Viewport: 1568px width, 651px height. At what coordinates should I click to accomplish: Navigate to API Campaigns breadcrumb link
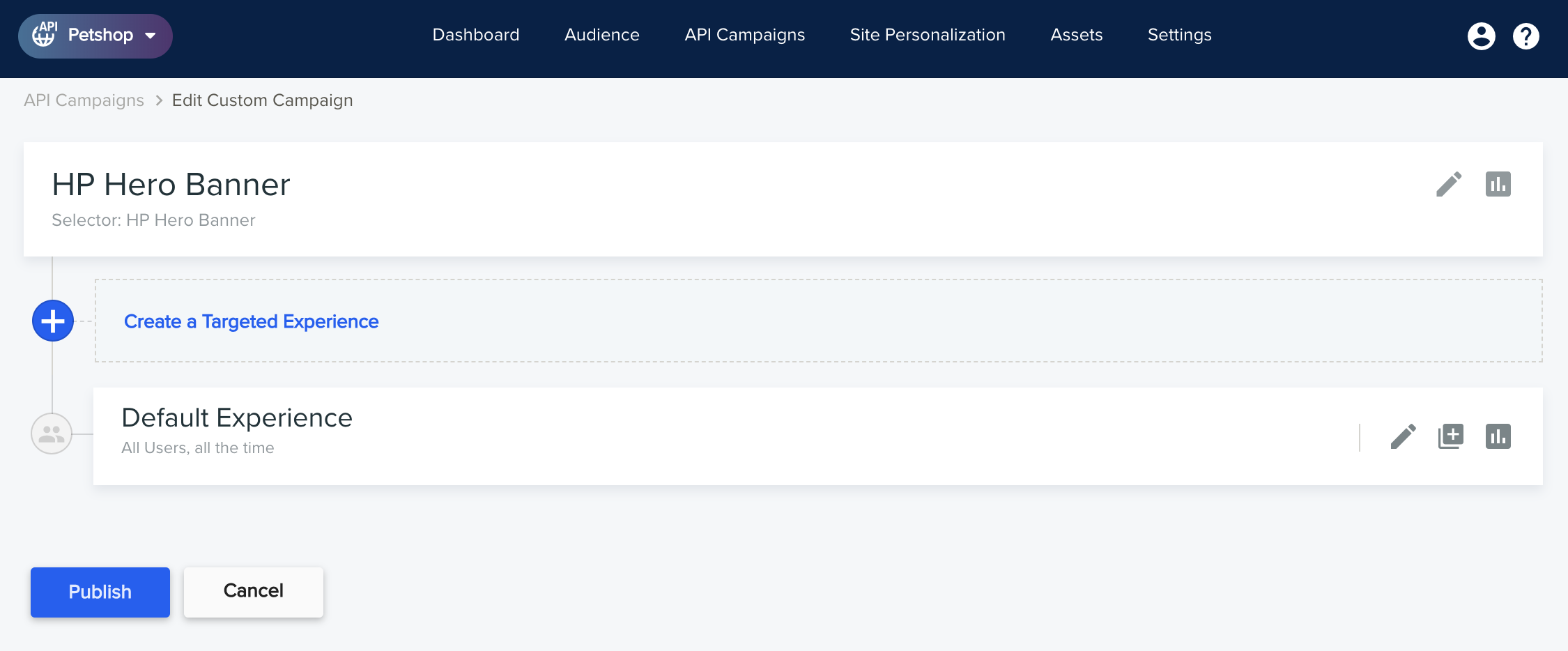coord(84,100)
